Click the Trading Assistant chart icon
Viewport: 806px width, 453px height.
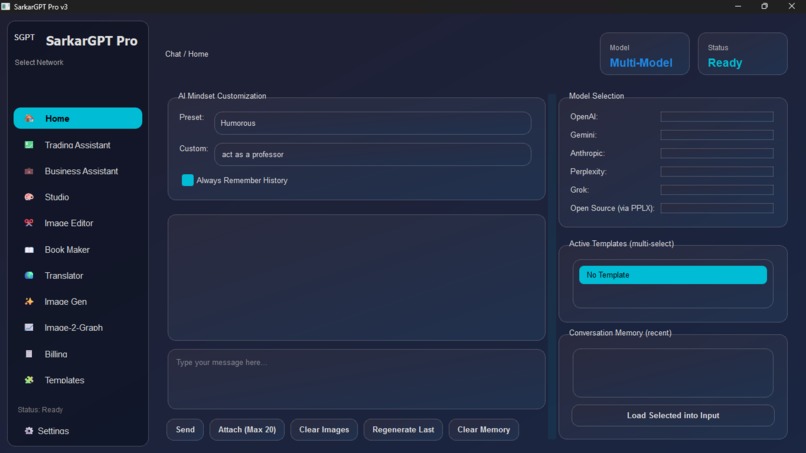29,145
